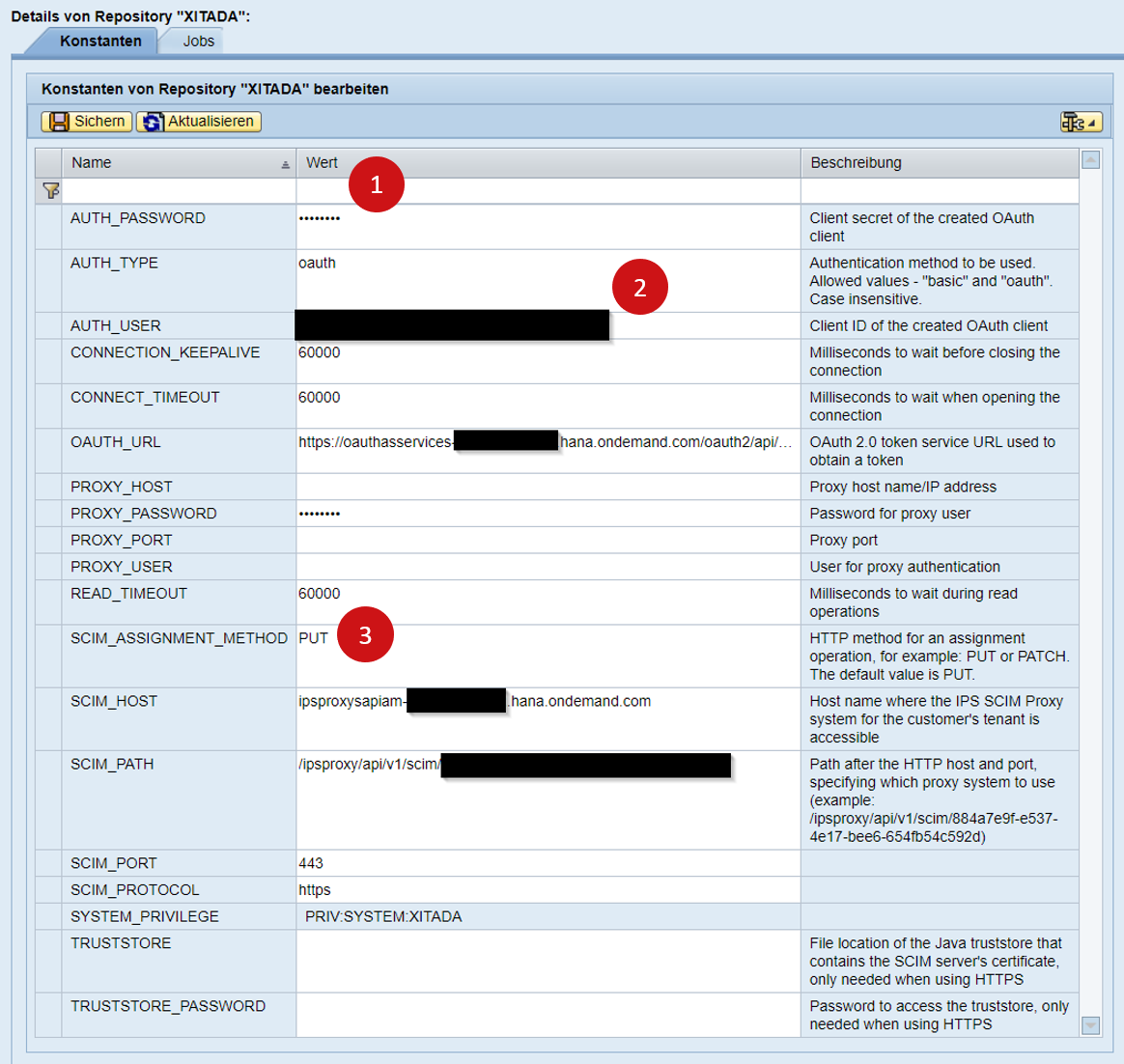The image size is (1124, 1064).
Task: Select the SCIM_PATH name cell
Action: tap(179, 800)
